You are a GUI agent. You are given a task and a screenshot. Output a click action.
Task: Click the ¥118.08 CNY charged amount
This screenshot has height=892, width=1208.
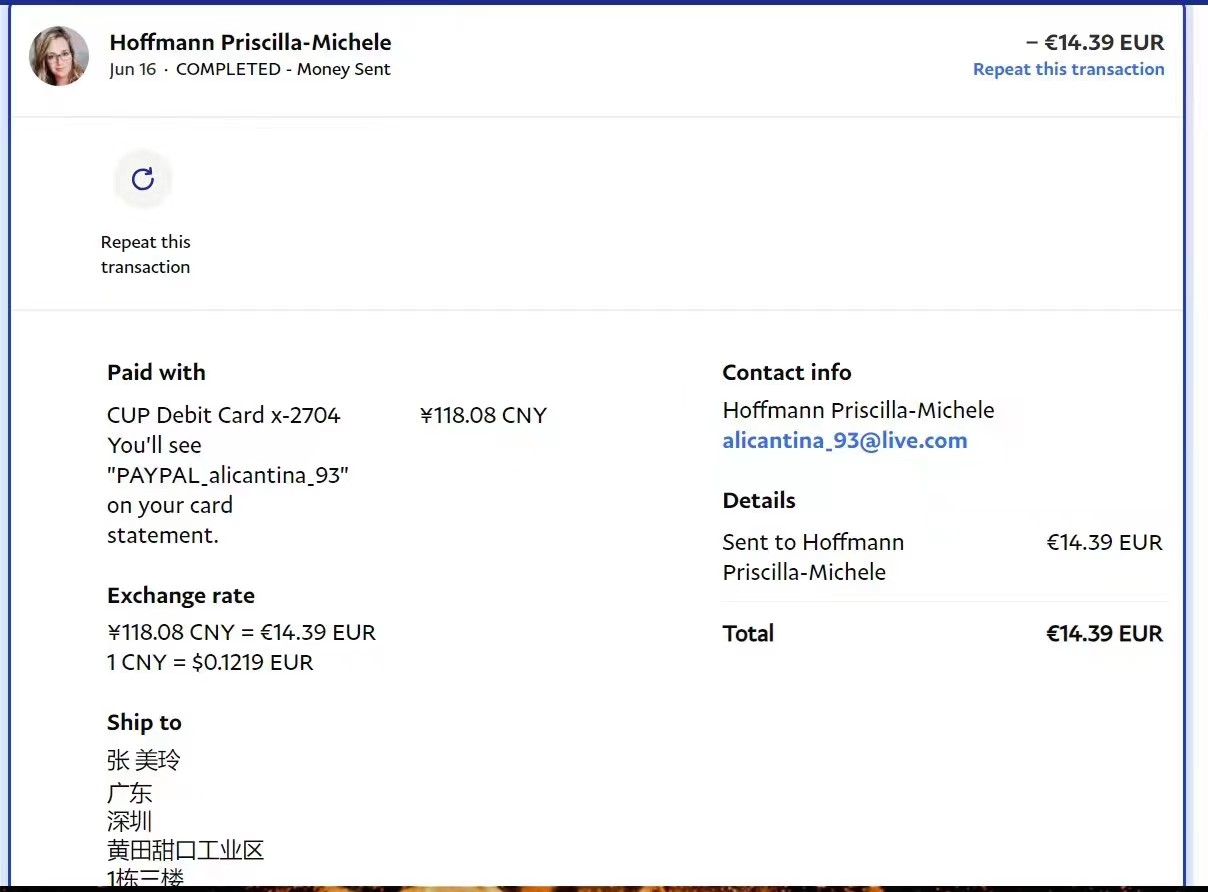click(x=483, y=415)
